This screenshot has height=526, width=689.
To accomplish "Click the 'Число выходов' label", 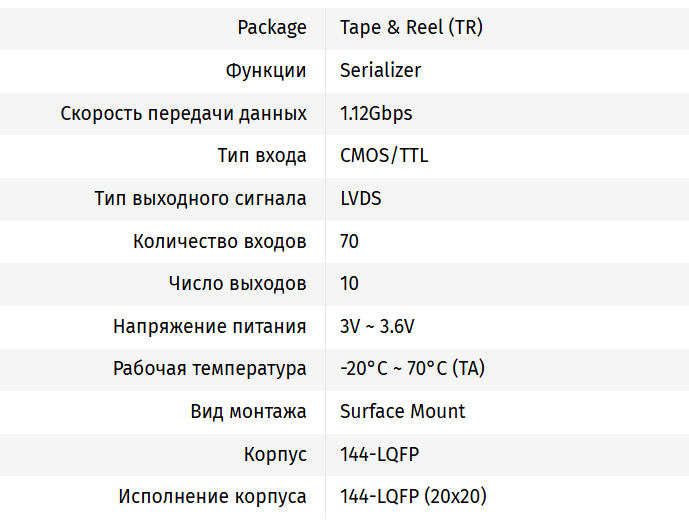I will [238, 284].
